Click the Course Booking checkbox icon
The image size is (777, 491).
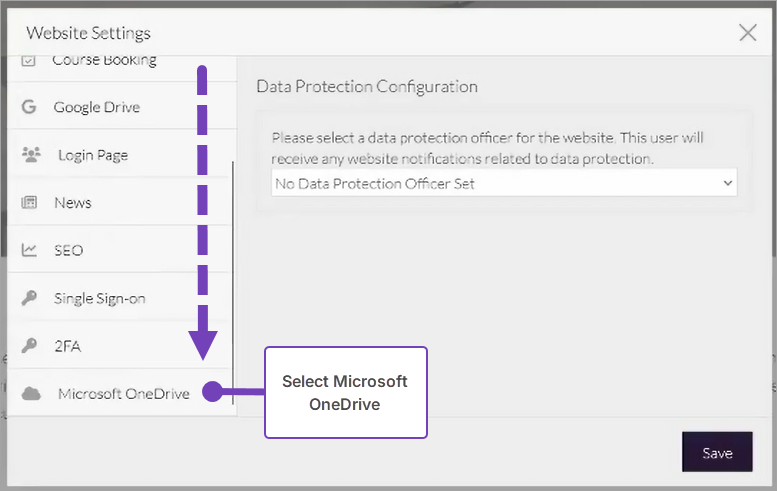[x=29, y=60]
